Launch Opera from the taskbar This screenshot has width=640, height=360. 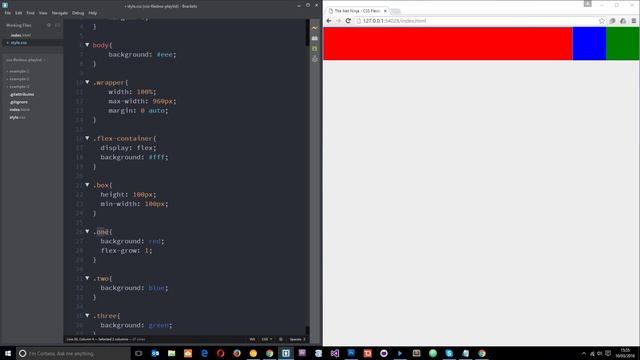pos(220,353)
